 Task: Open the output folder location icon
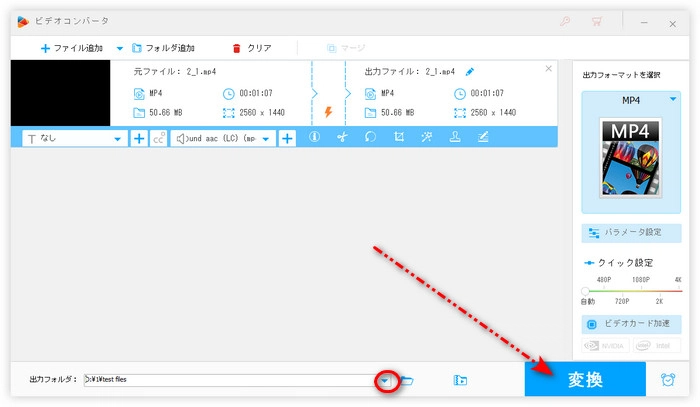(x=460, y=380)
